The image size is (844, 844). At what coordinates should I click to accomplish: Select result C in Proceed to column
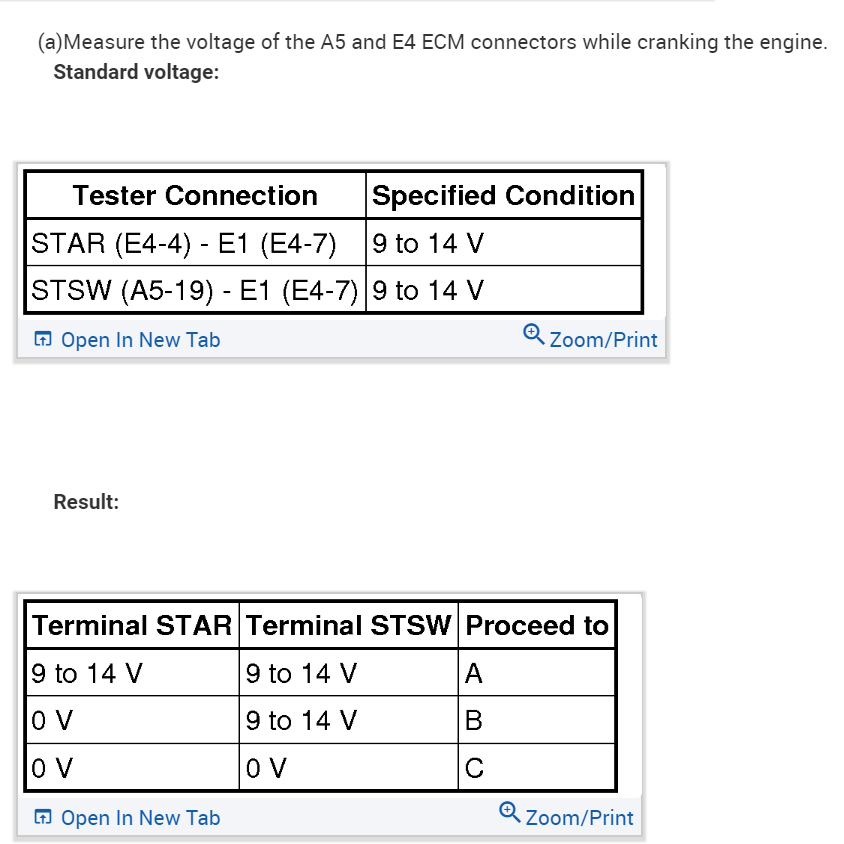[x=474, y=769]
